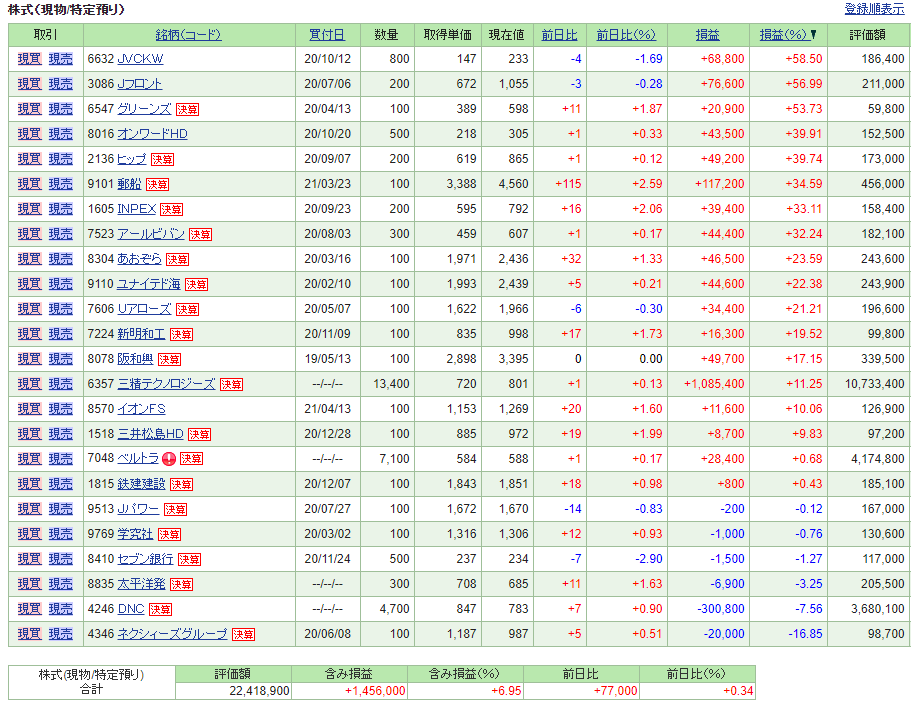
Task: Select total 含み損益 +1,456,000
Action: (375, 690)
